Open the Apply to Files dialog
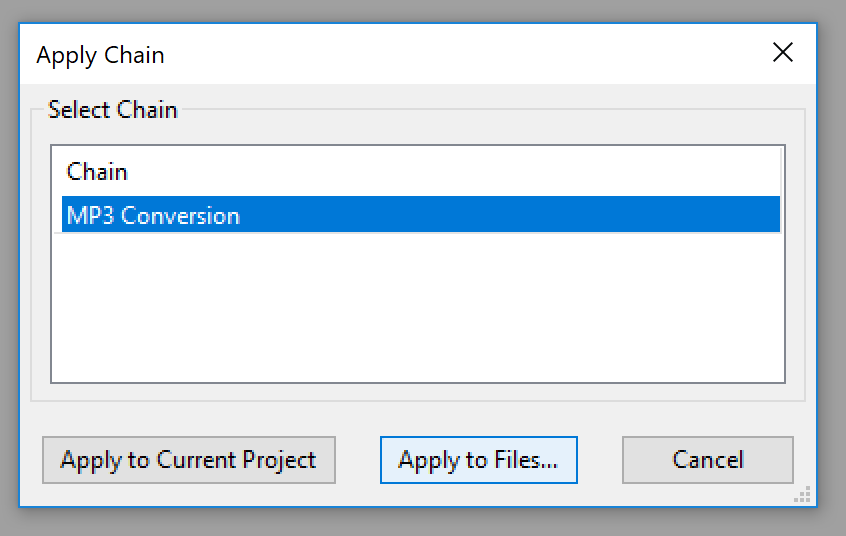 [x=478, y=460]
